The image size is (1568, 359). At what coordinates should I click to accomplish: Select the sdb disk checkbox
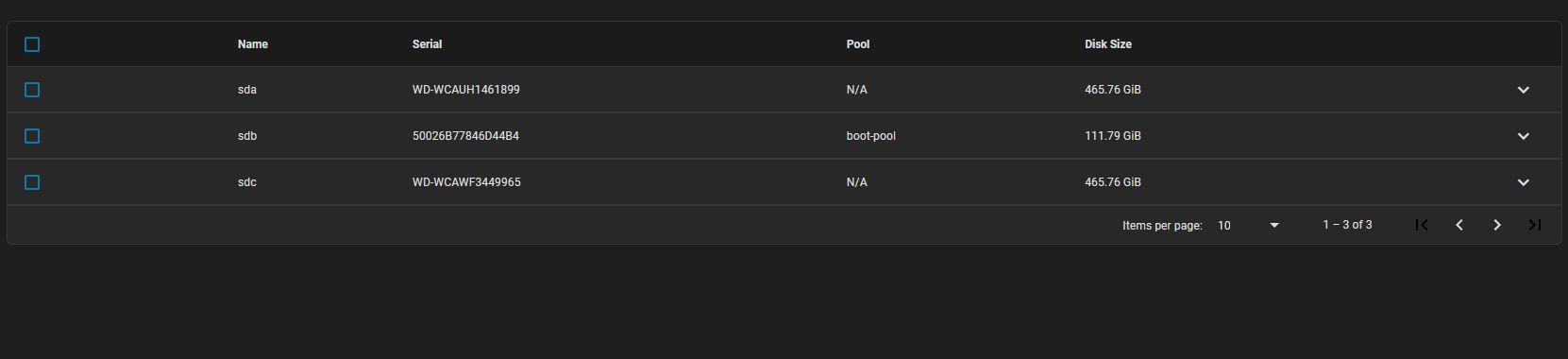(32, 136)
